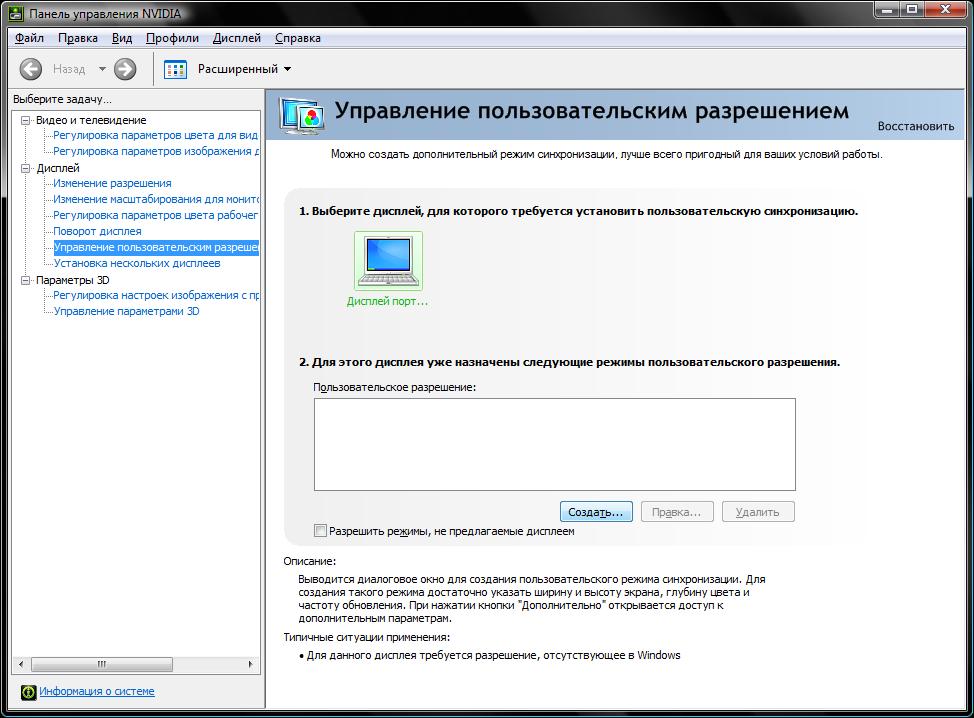
Task: Click the task tree scroll right arrow
Action: [250, 664]
